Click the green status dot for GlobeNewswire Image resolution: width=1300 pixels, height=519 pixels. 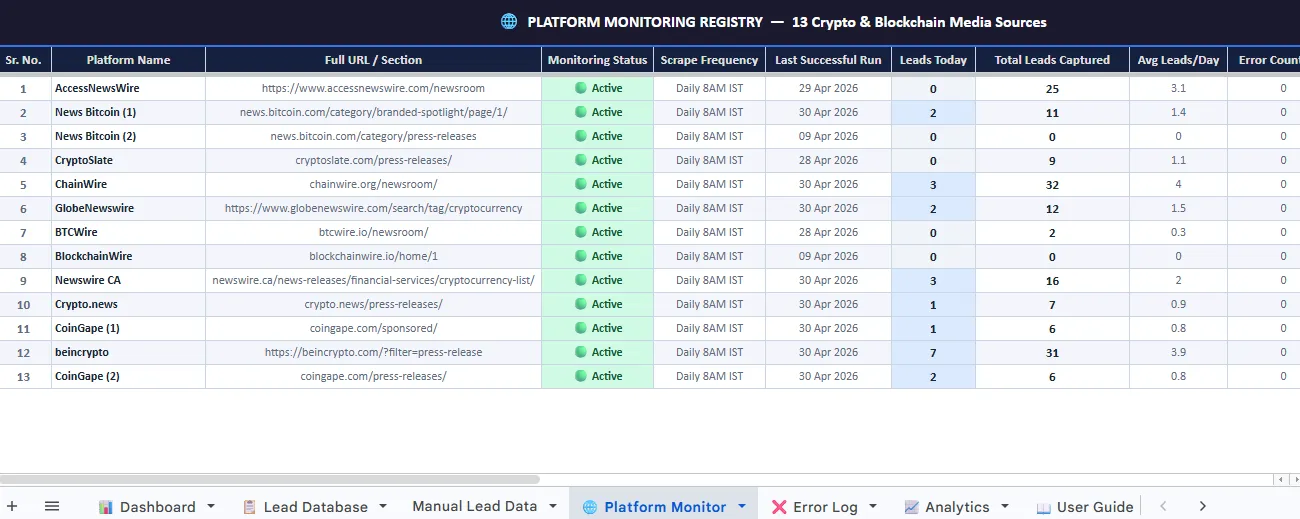pyautogui.click(x=581, y=208)
